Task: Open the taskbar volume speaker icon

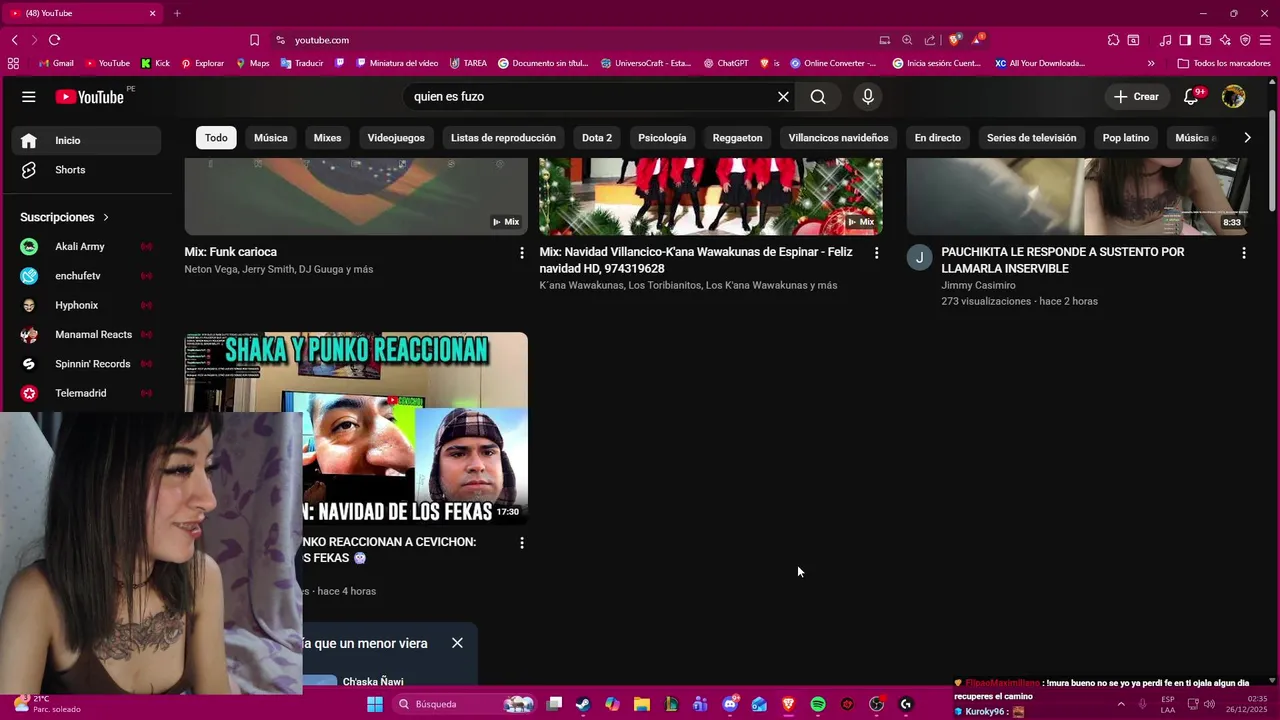Action: coord(1209,704)
